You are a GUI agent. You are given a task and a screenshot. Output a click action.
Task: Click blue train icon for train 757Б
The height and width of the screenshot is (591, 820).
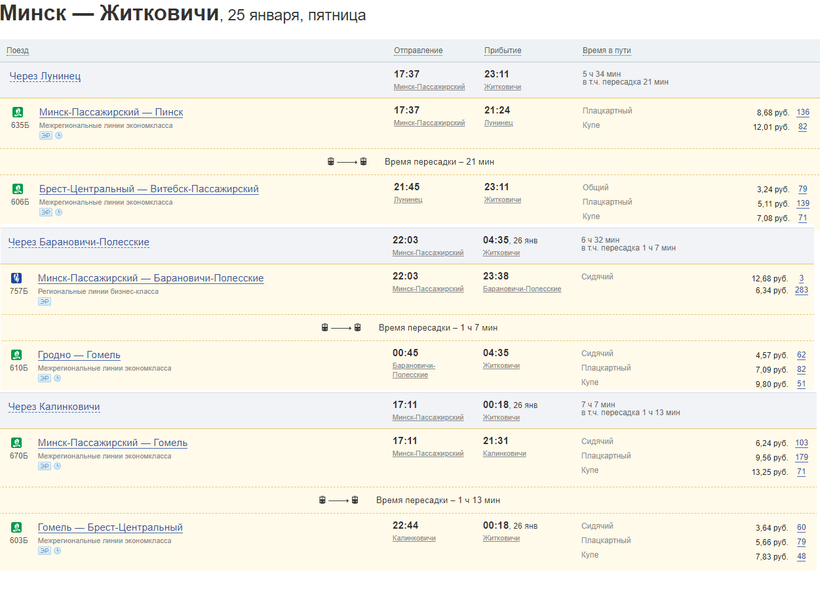16,279
